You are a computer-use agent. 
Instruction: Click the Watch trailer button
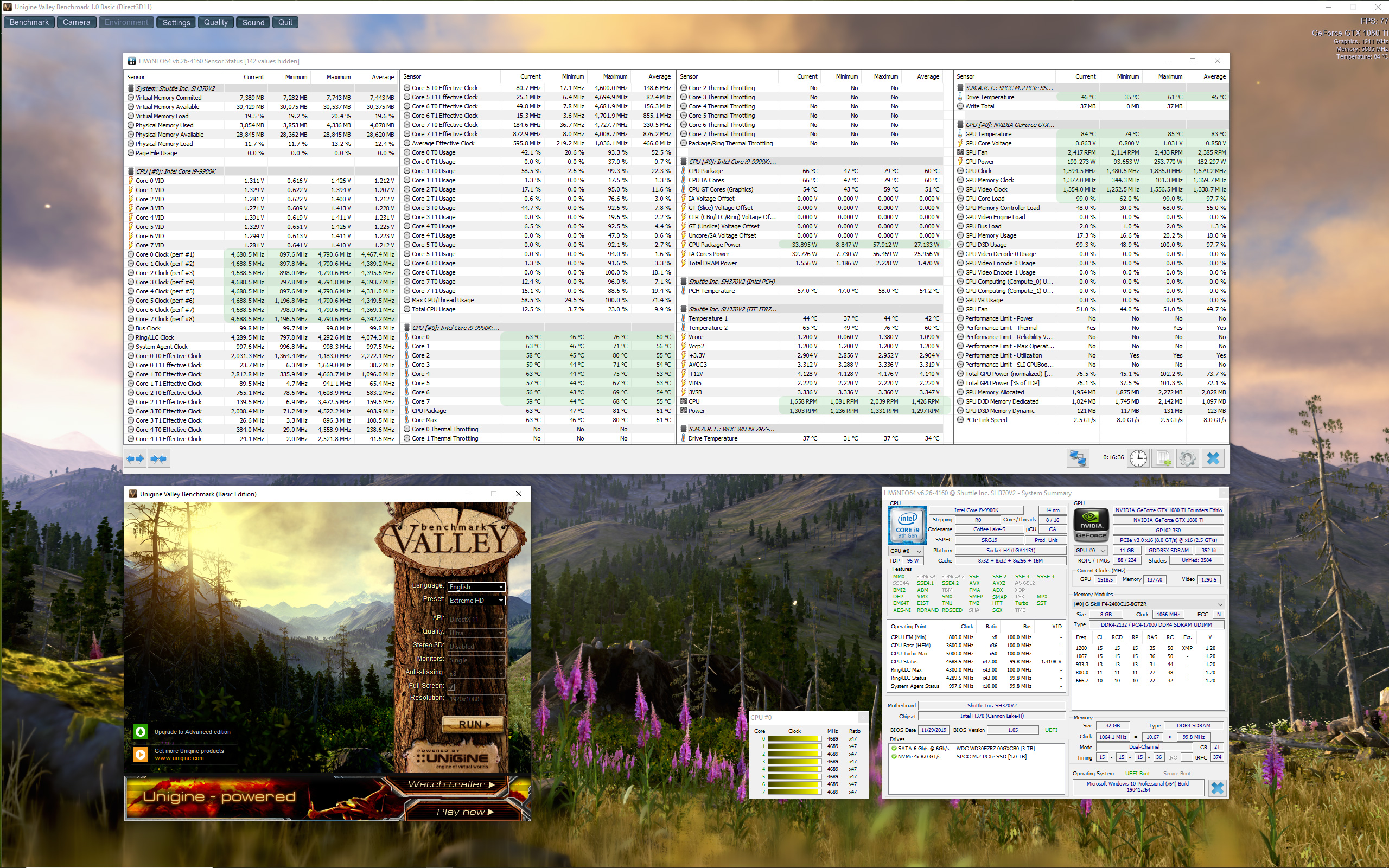451,784
